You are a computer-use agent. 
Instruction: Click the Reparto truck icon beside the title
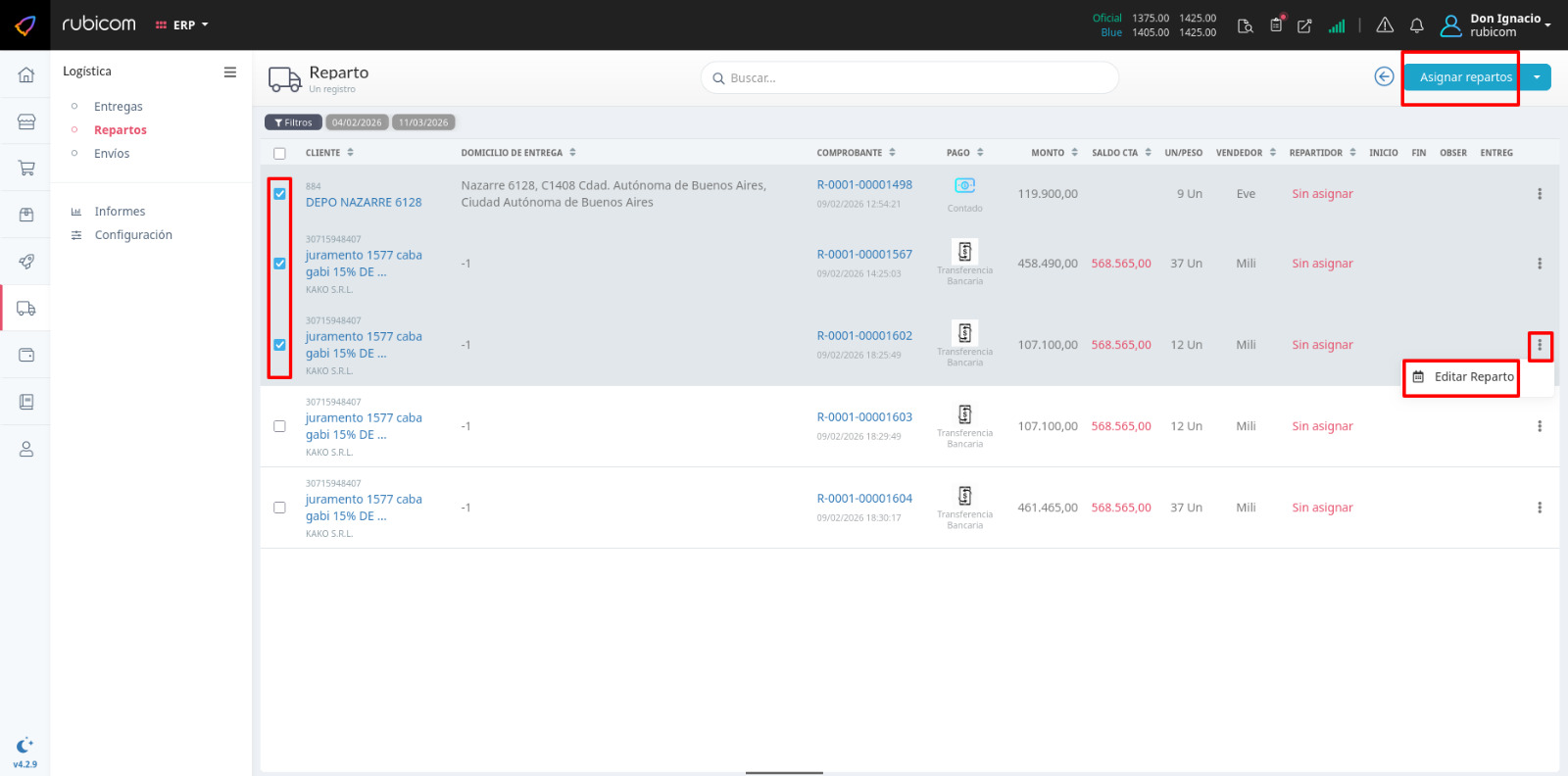[x=284, y=78]
